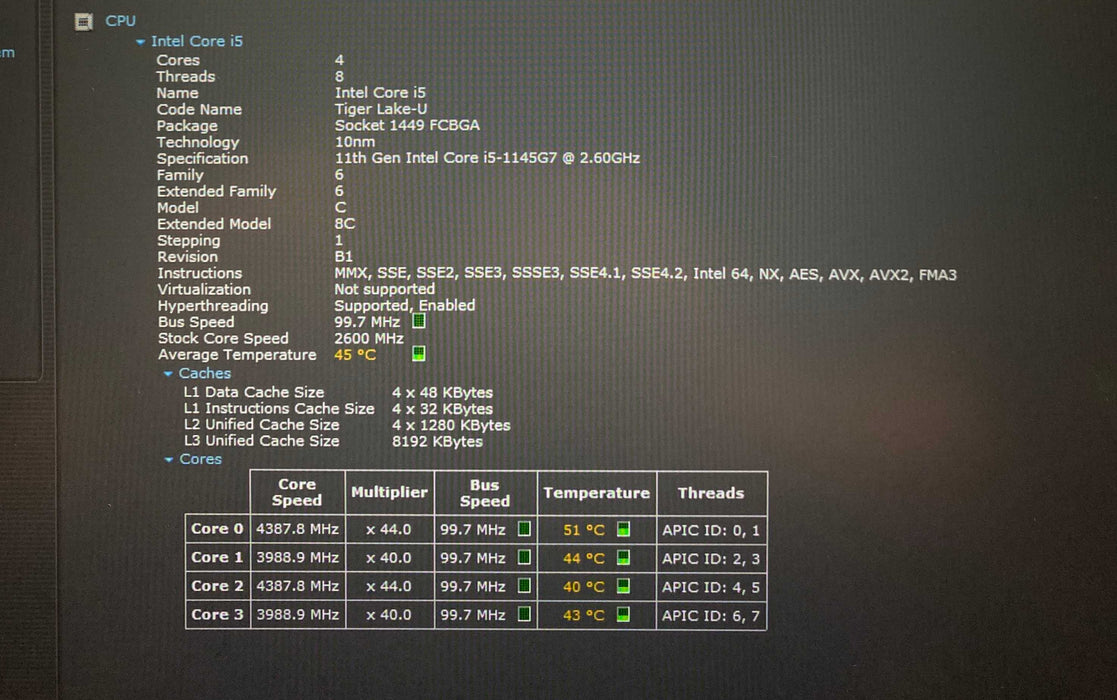The height and width of the screenshot is (700, 1117).
Task: Select the Core 1 row label
Action: click(x=217, y=558)
